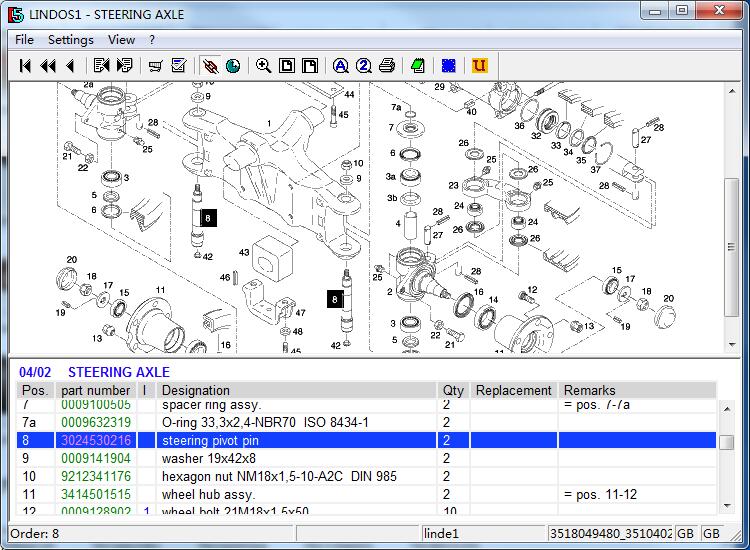Click the search '2' magnifier icon
The width and height of the screenshot is (750, 550).
tap(364, 66)
